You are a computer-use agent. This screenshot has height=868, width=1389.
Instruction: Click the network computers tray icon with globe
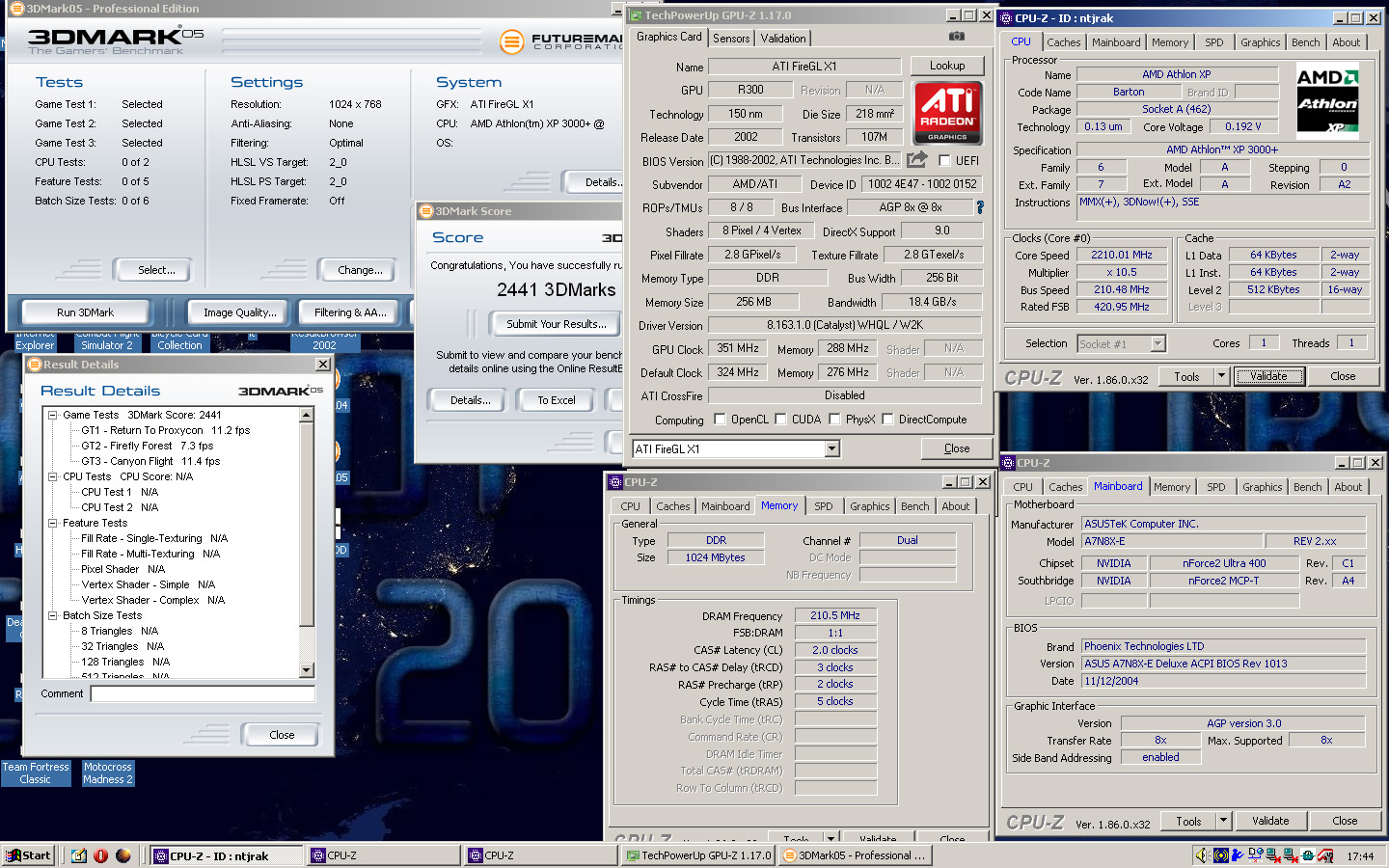[x=1255, y=855]
